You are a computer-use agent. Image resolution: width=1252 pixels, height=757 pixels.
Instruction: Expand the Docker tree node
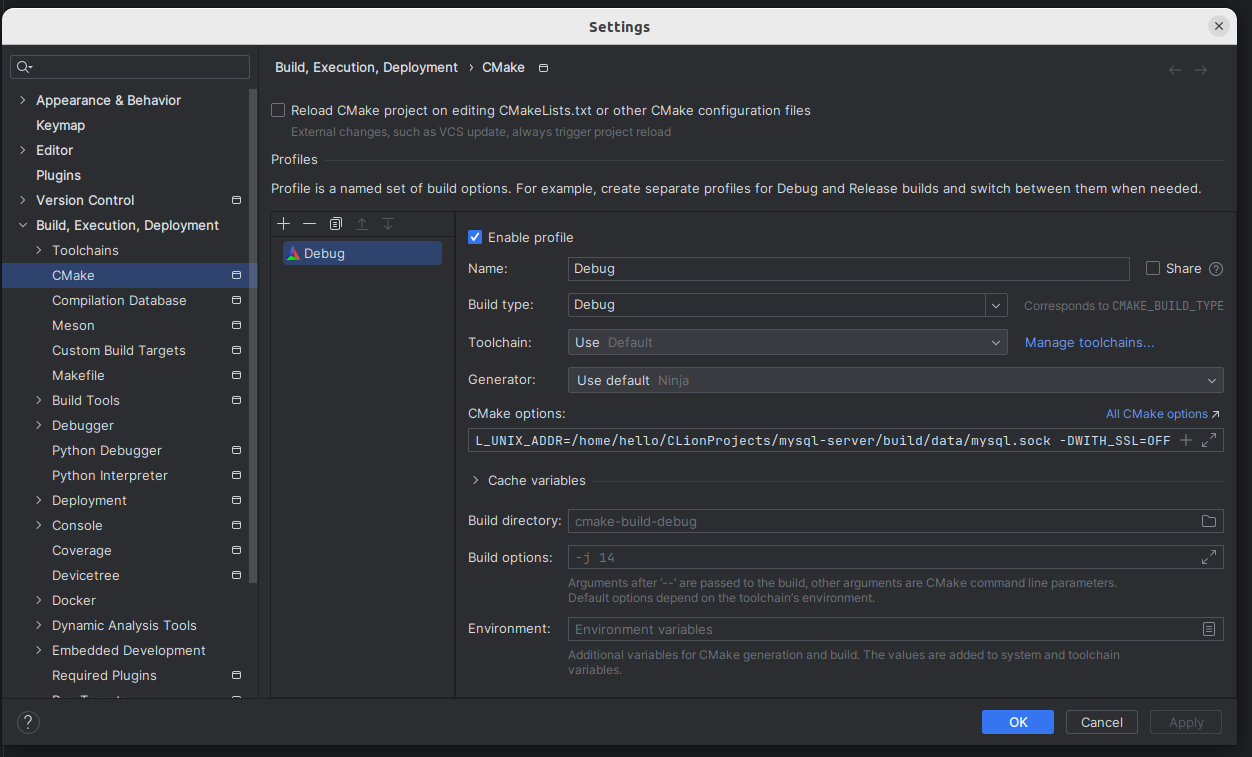pos(39,600)
